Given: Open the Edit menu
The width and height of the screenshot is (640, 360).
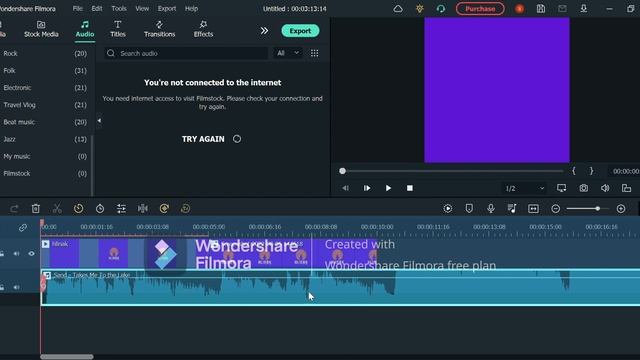Looking at the screenshot, I should point(97,9).
